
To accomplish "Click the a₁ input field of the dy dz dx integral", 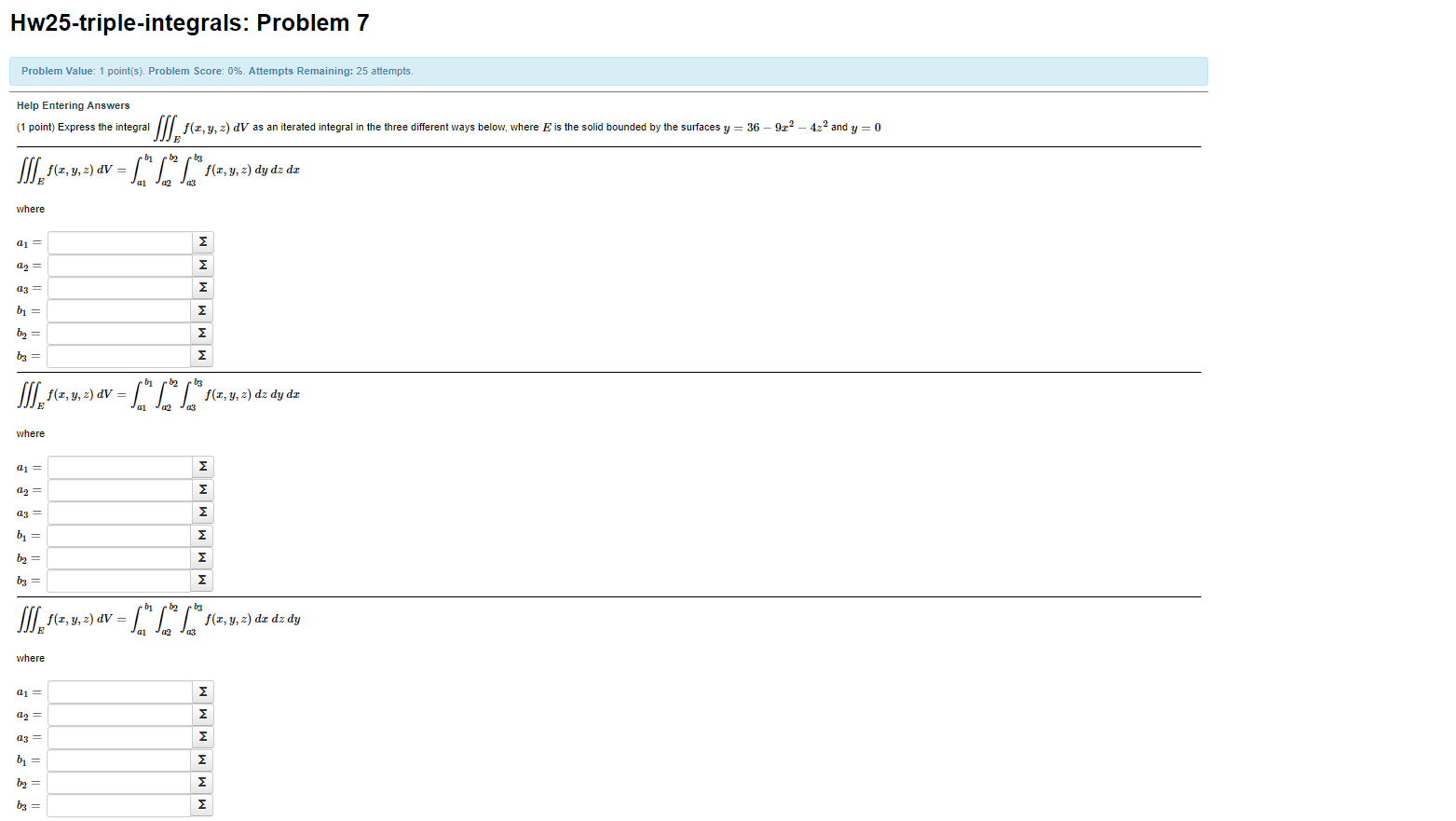I will (118, 241).
